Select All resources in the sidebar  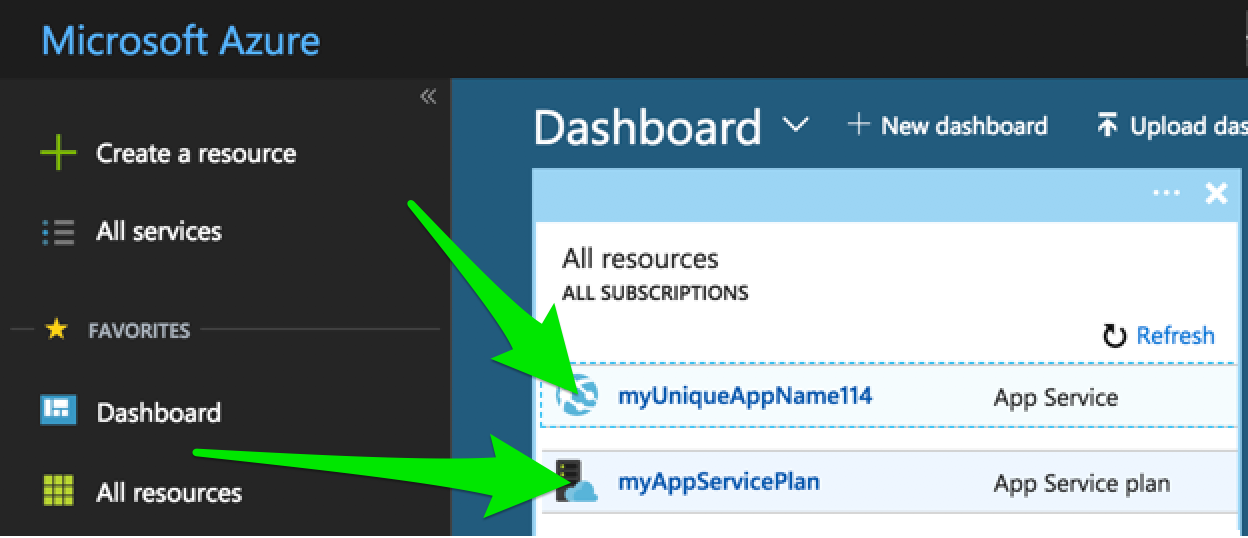click(x=169, y=493)
